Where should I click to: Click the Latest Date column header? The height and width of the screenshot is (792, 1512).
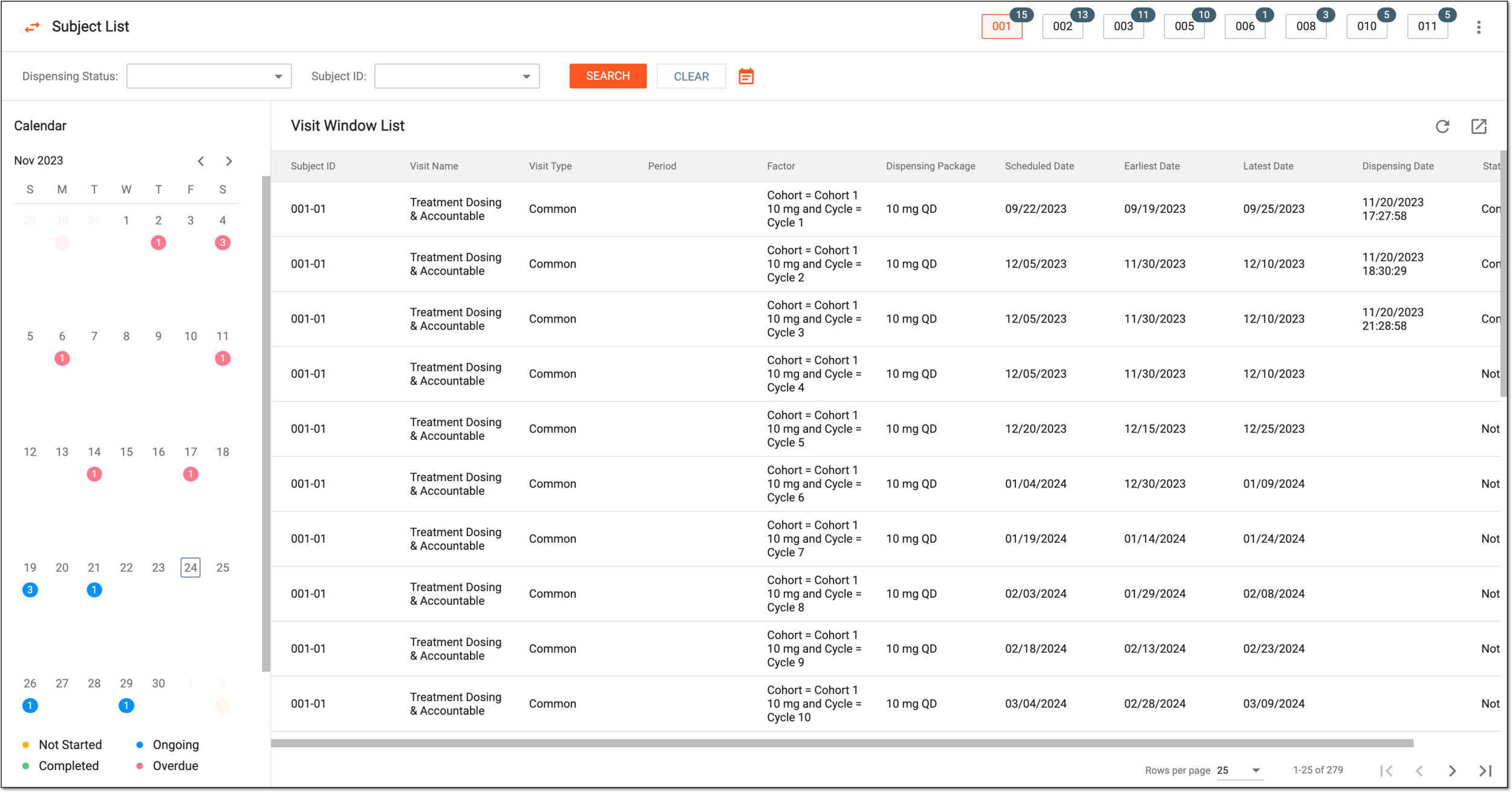point(1268,166)
